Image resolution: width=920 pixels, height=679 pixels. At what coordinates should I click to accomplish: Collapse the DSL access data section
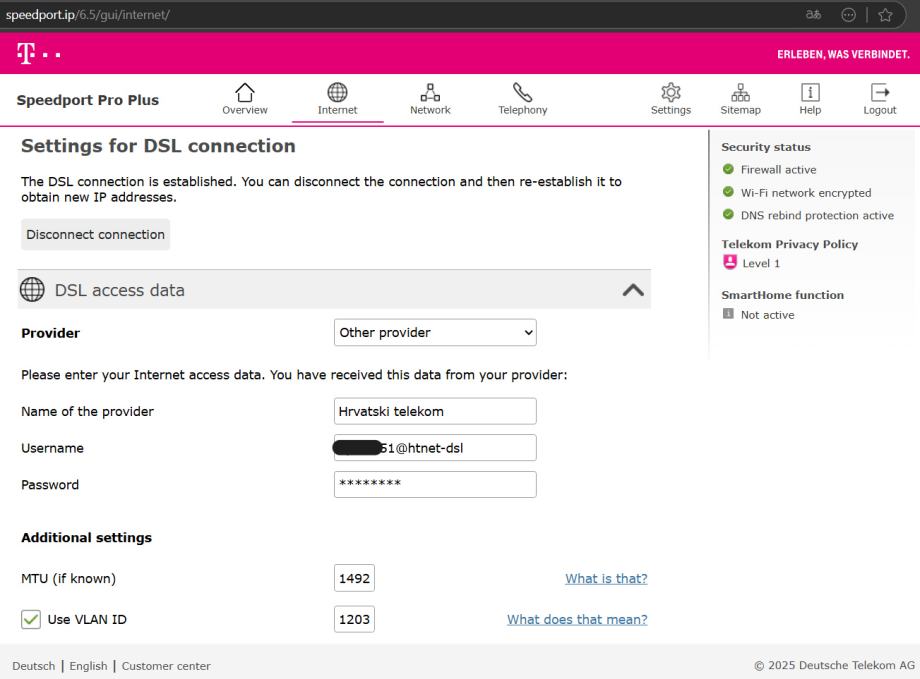(633, 290)
